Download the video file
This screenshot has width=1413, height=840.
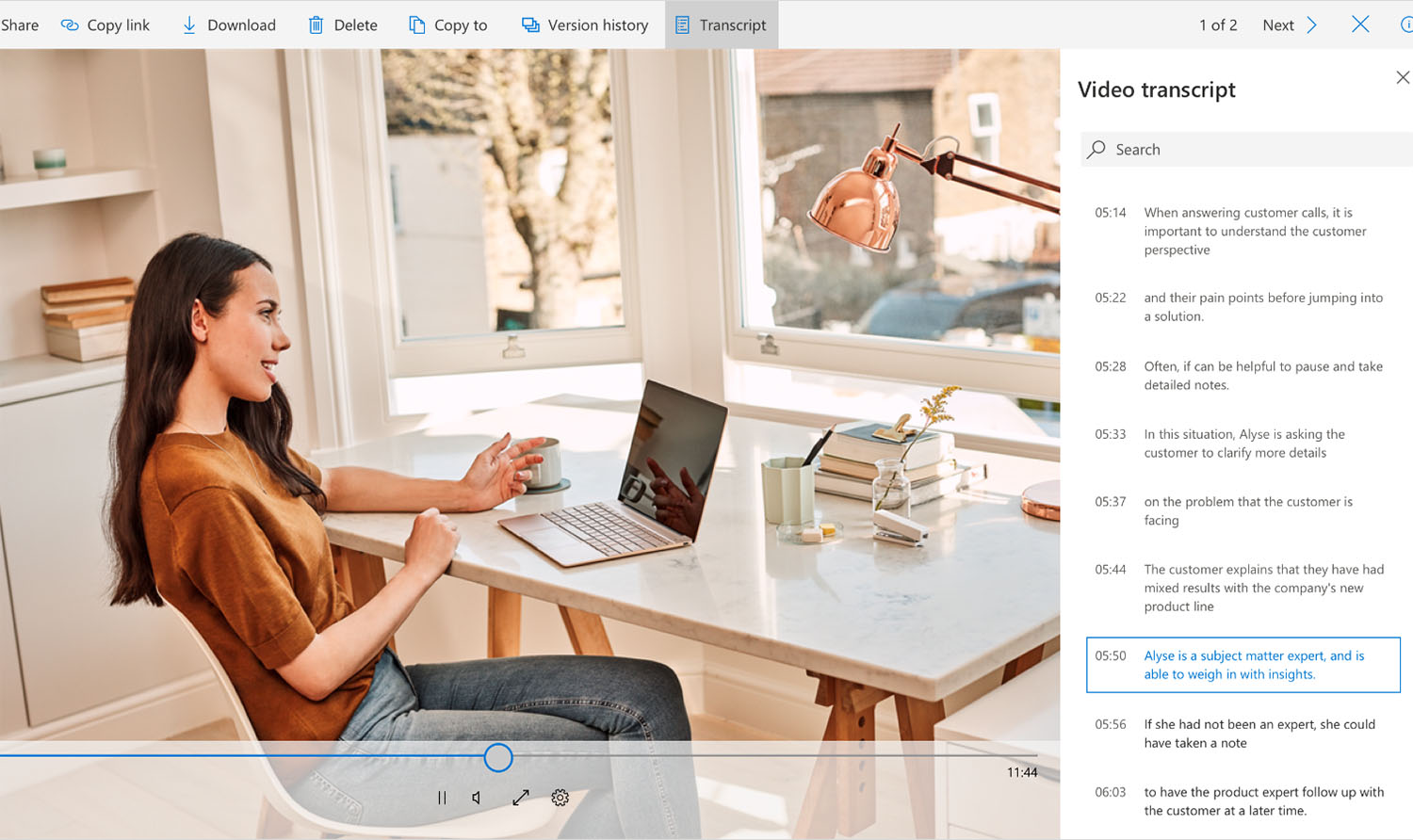point(229,25)
